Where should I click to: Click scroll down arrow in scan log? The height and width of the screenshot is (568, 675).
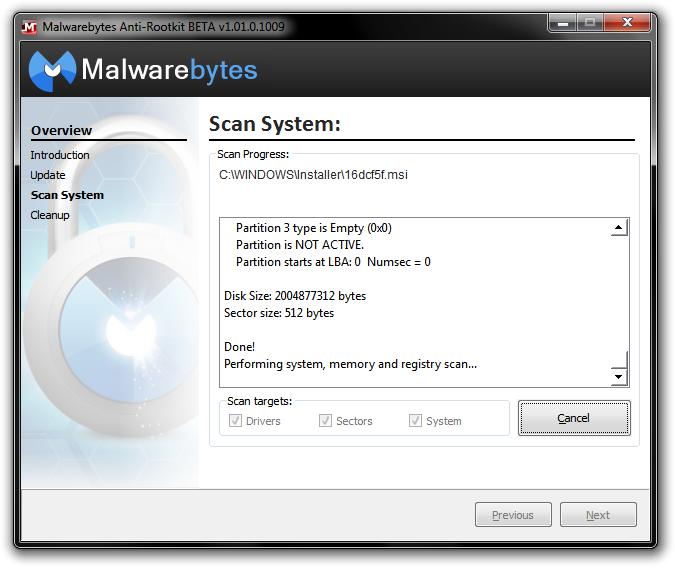point(619,377)
